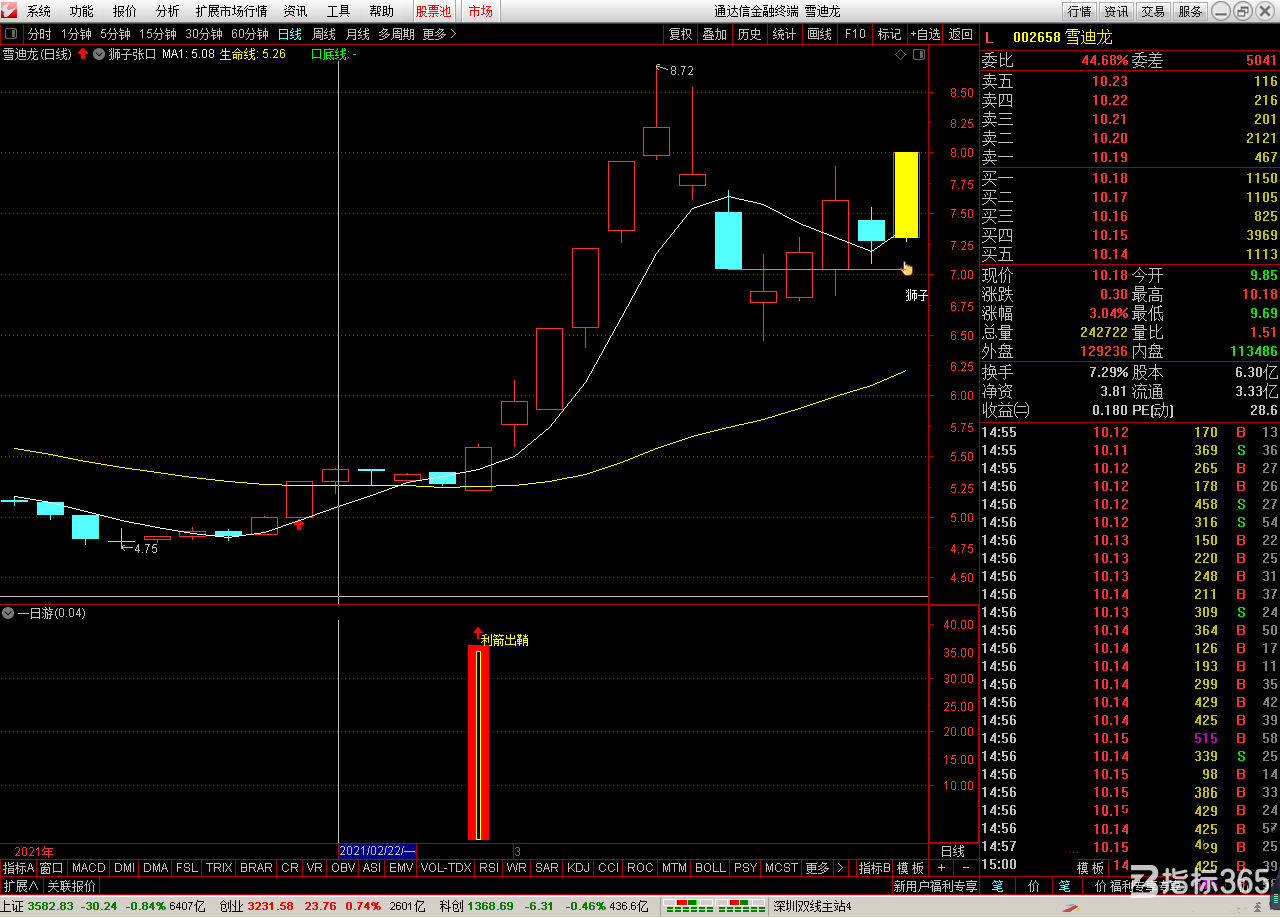Click 叠加 in the chart toolbar
Viewport: 1280px width, 918px height.
click(714, 34)
